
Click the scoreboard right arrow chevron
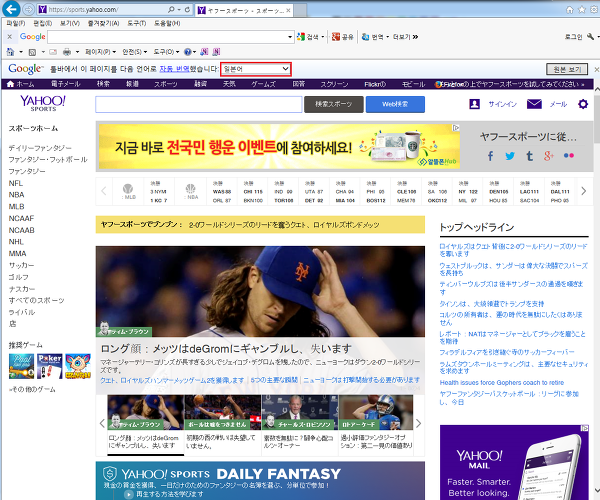tap(584, 191)
